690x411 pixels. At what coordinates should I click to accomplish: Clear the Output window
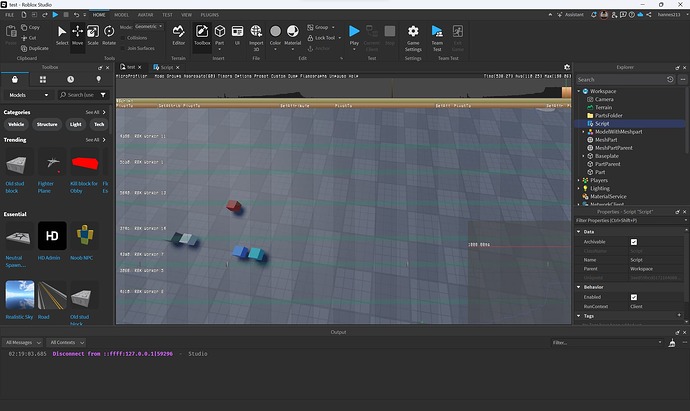[x=672, y=343]
